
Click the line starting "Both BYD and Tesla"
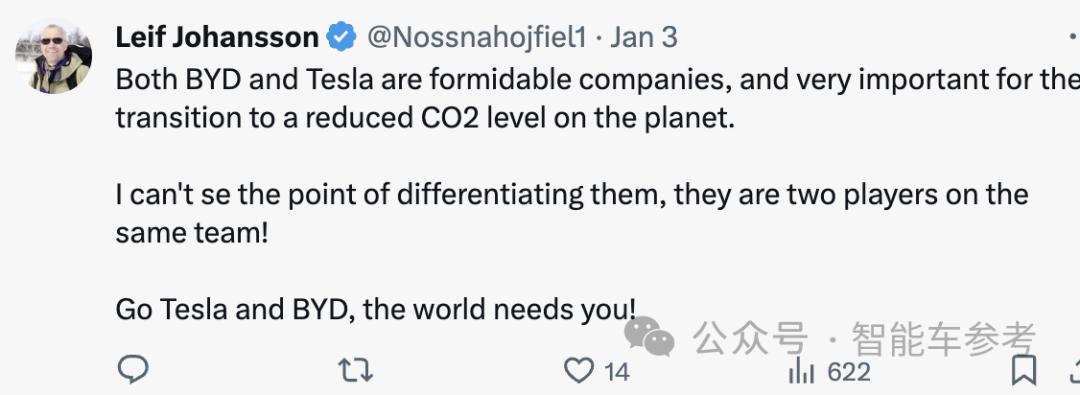click(x=598, y=80)
